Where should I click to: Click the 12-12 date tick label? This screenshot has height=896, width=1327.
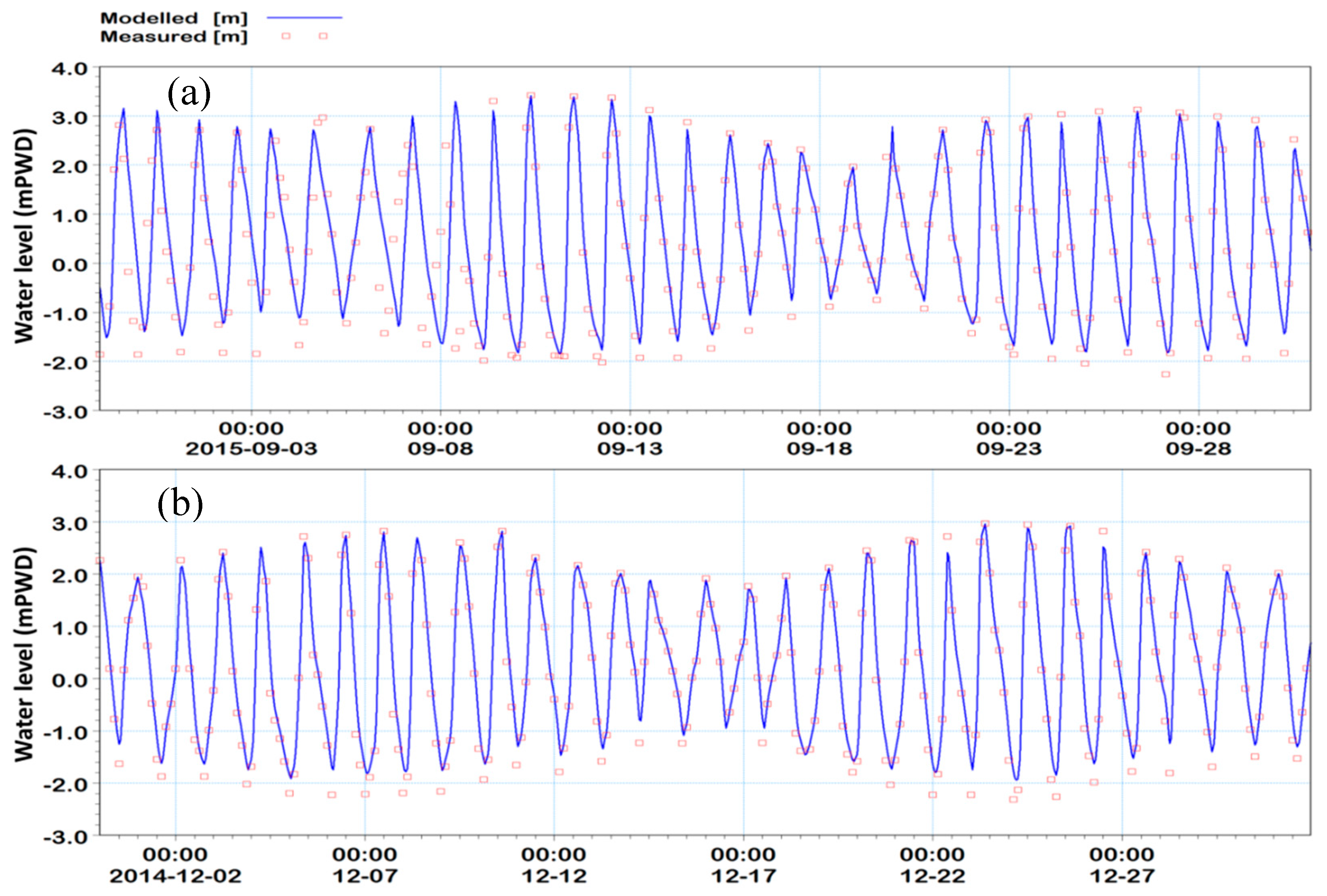click(554, 876)
